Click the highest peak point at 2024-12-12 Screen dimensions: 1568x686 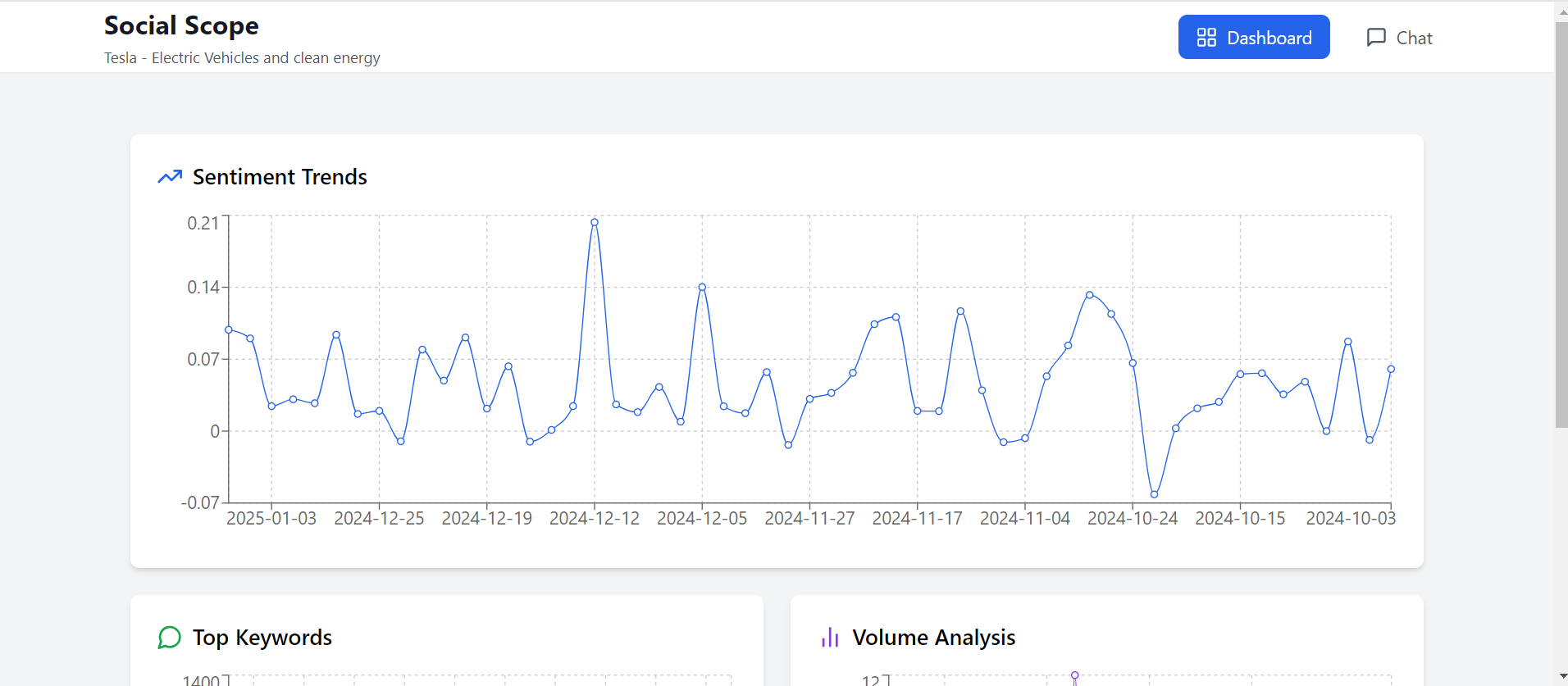[x=595, y=222]
